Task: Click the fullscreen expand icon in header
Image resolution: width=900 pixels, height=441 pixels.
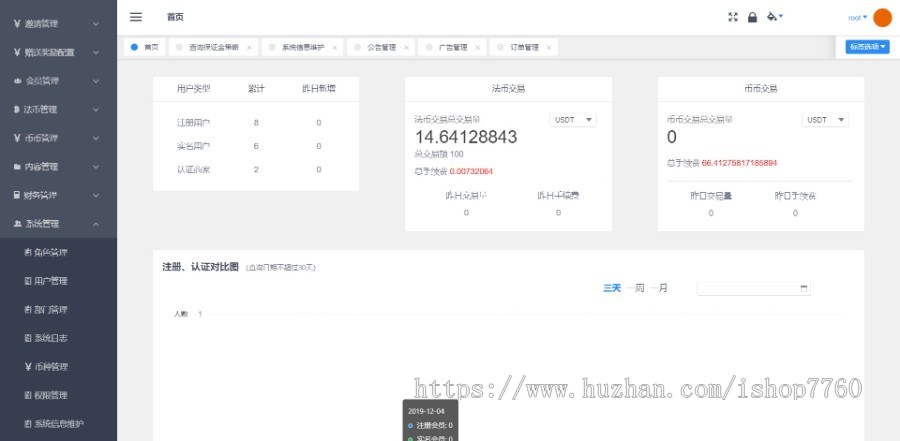Action: point(733,17)
